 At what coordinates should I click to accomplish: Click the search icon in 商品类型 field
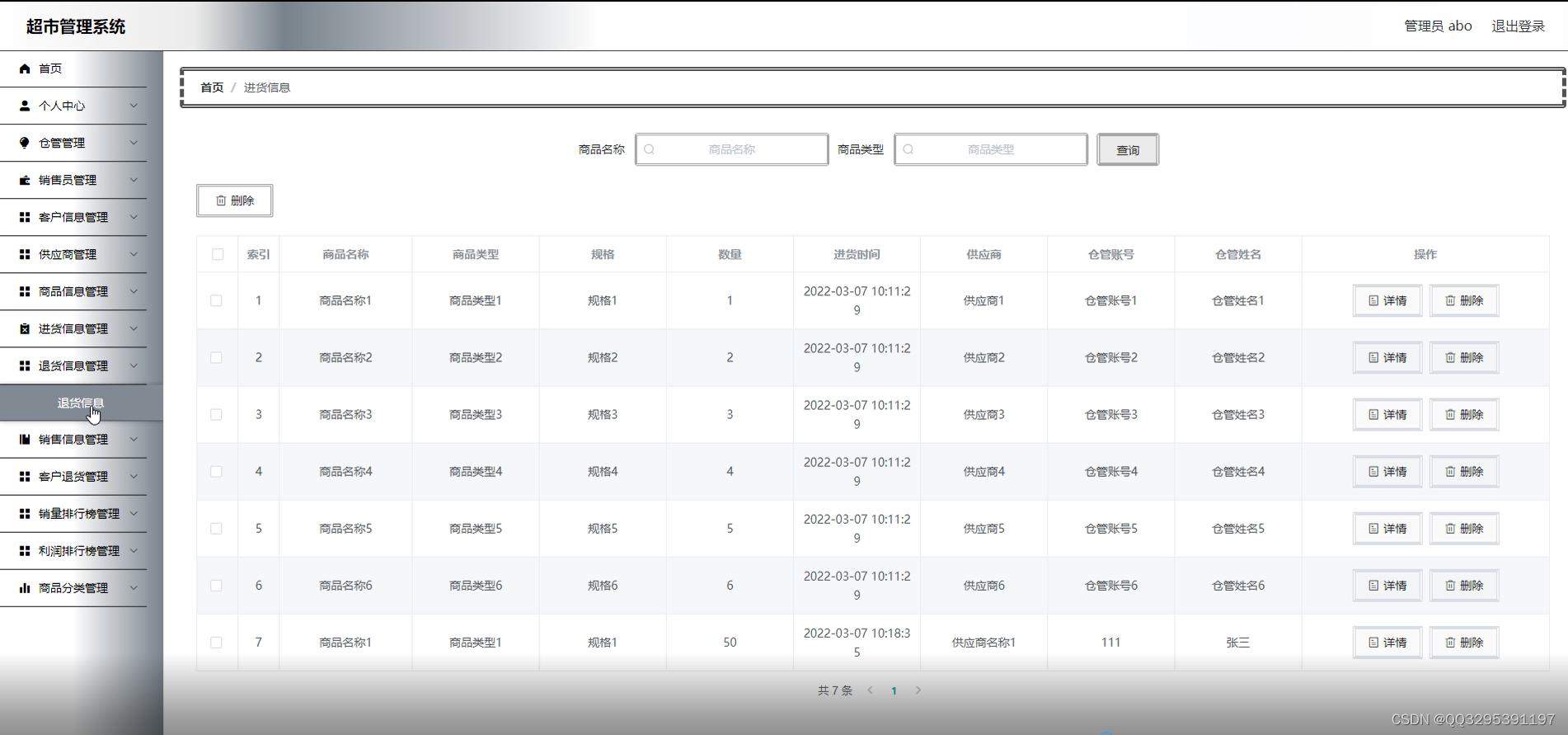point(908,149)
